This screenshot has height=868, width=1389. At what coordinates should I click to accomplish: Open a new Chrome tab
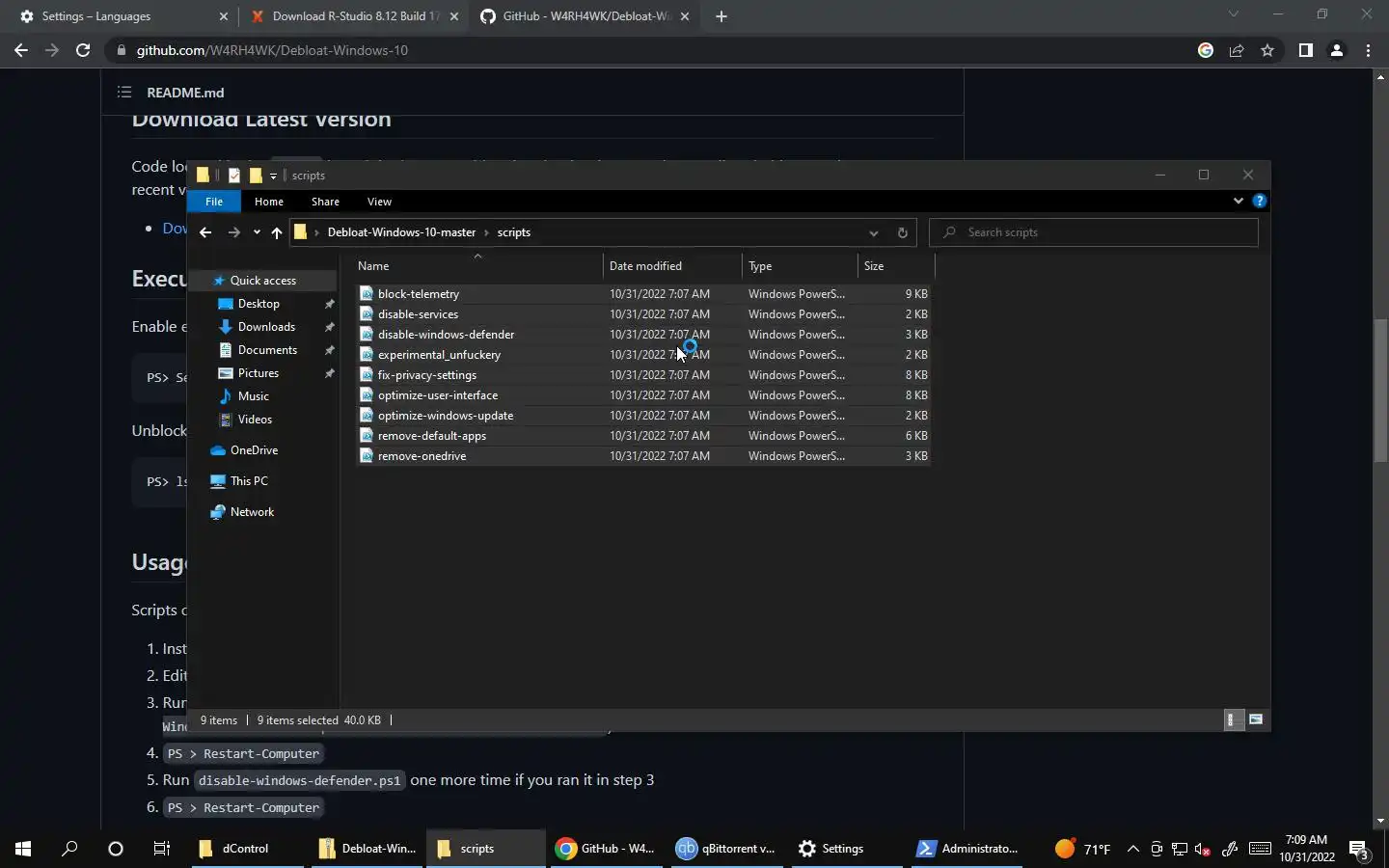721,16
